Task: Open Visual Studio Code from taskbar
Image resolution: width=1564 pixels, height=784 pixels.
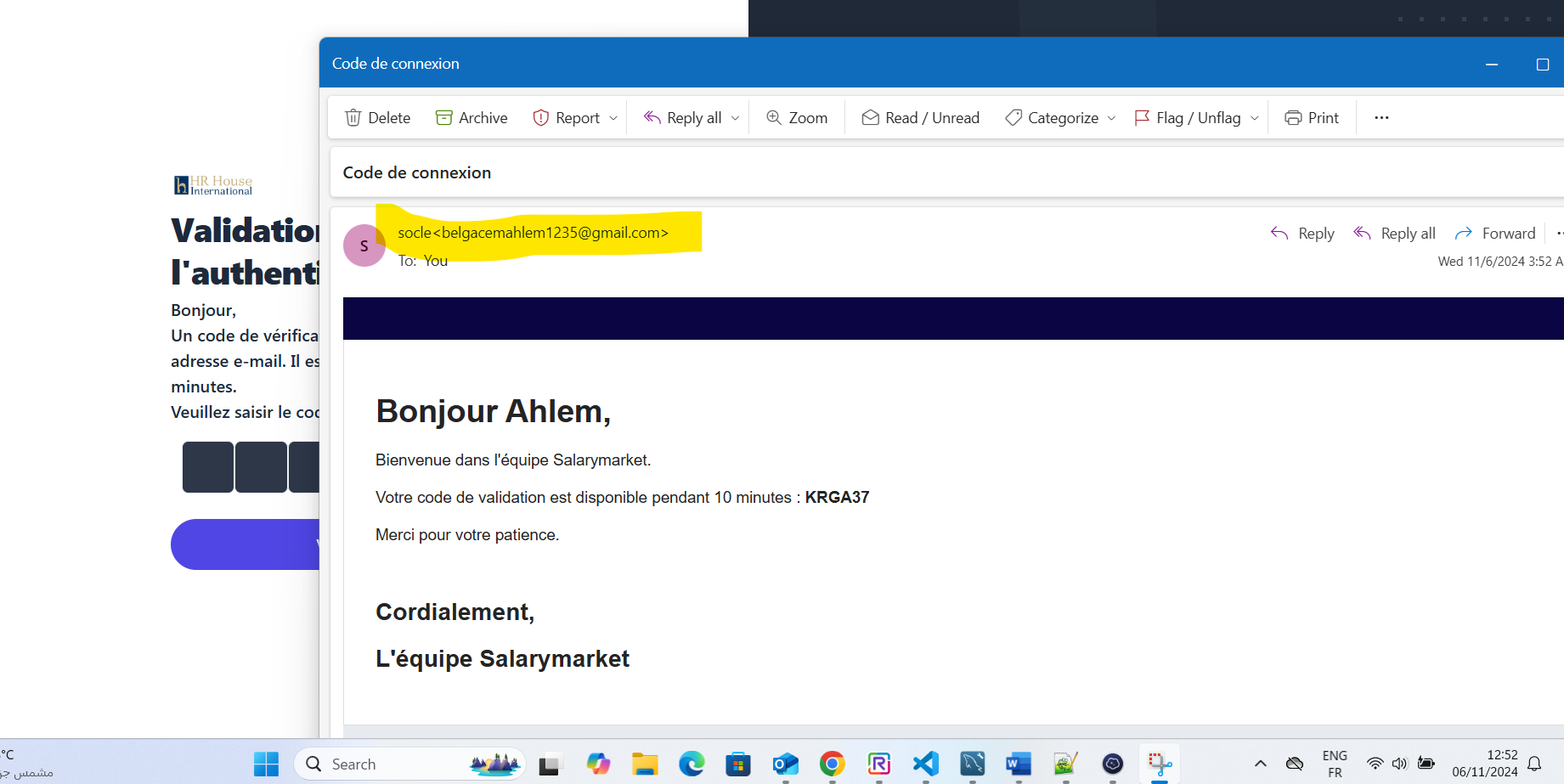Action: pyautogui.click(x=925, y=764)
